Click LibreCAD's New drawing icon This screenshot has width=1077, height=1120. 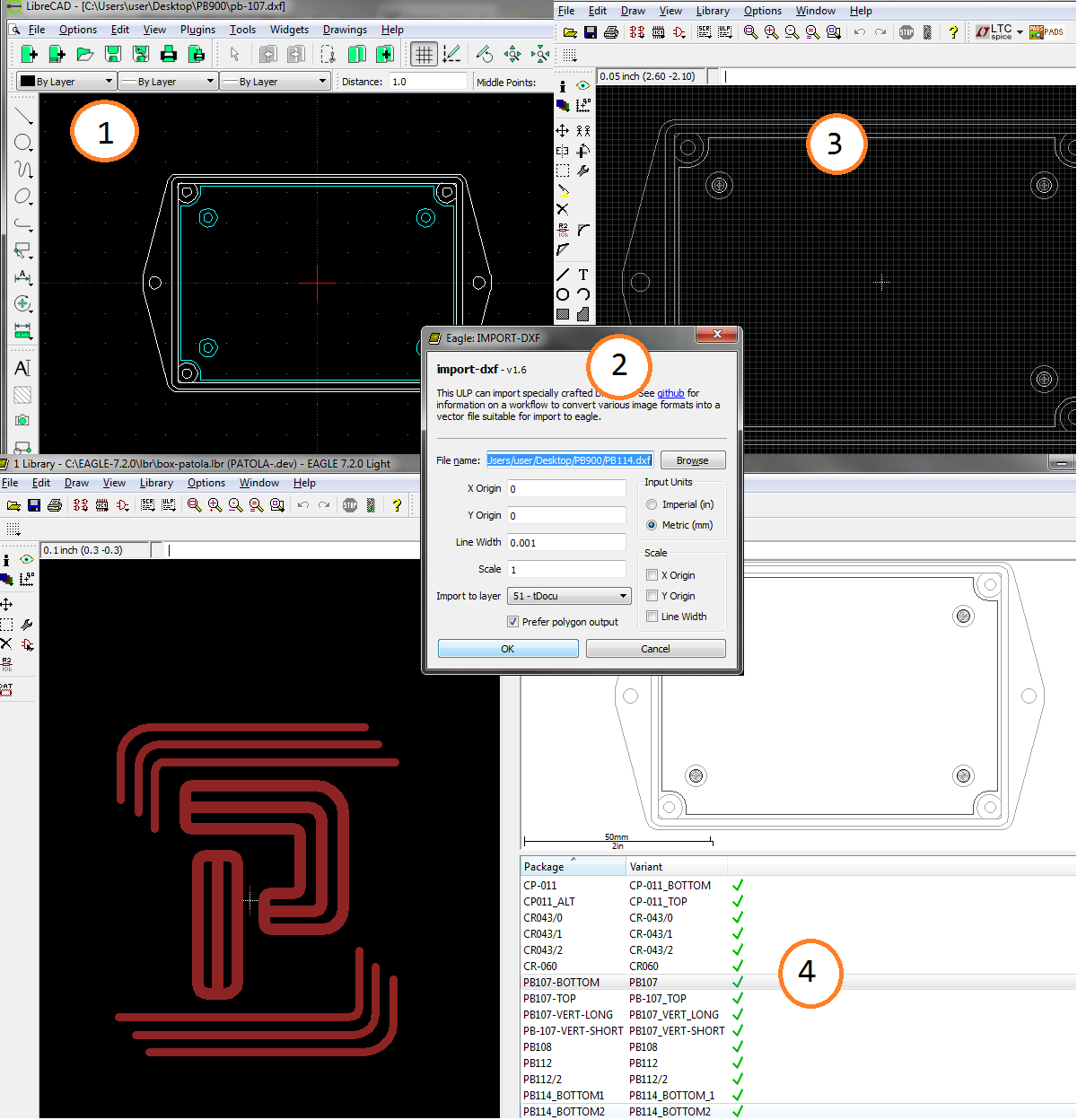(x=29, y=55)
